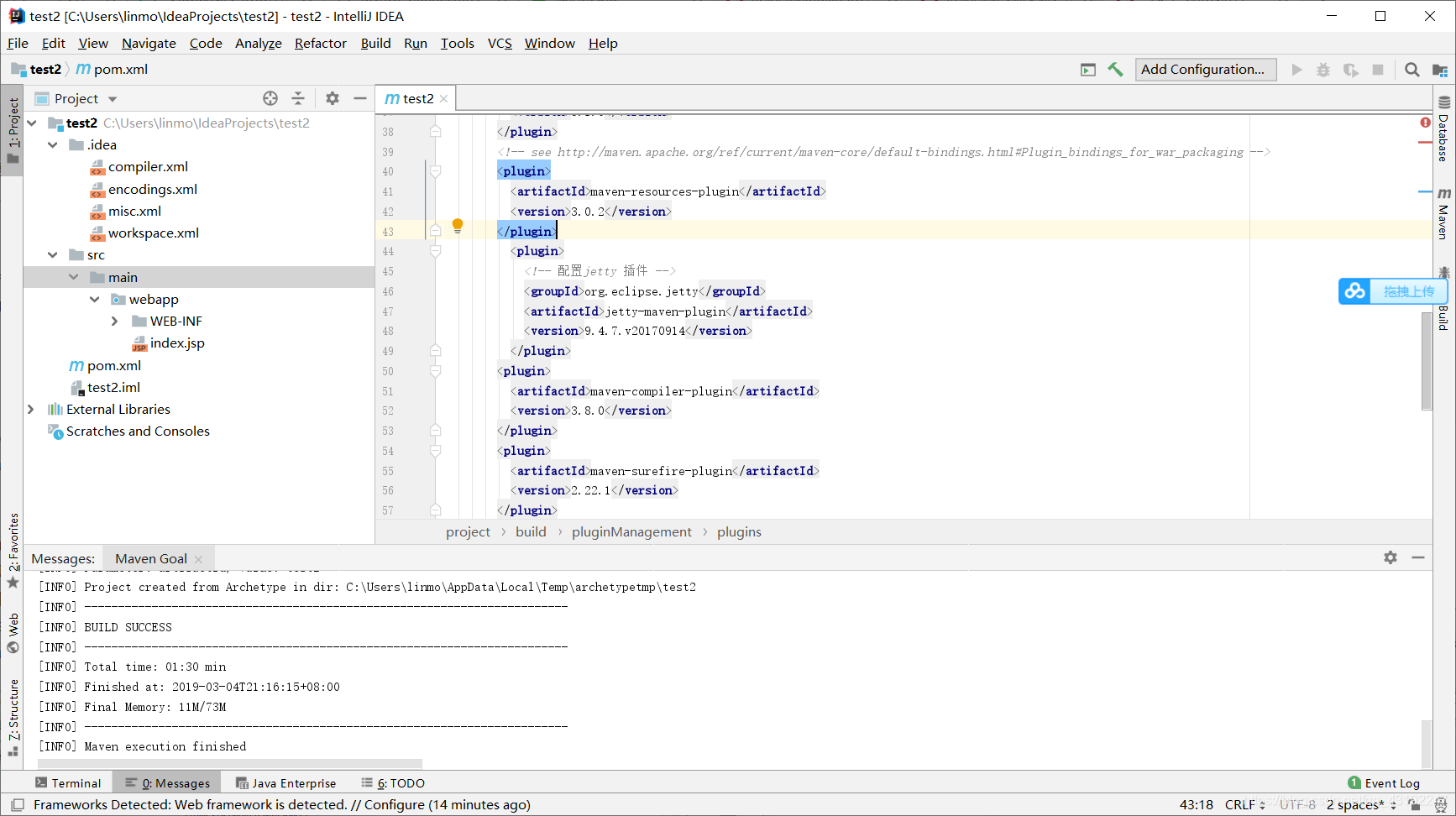Open the Database tool window
Image resolution: width=1456 pixels, height=816 pixels.
point(1443,128)
